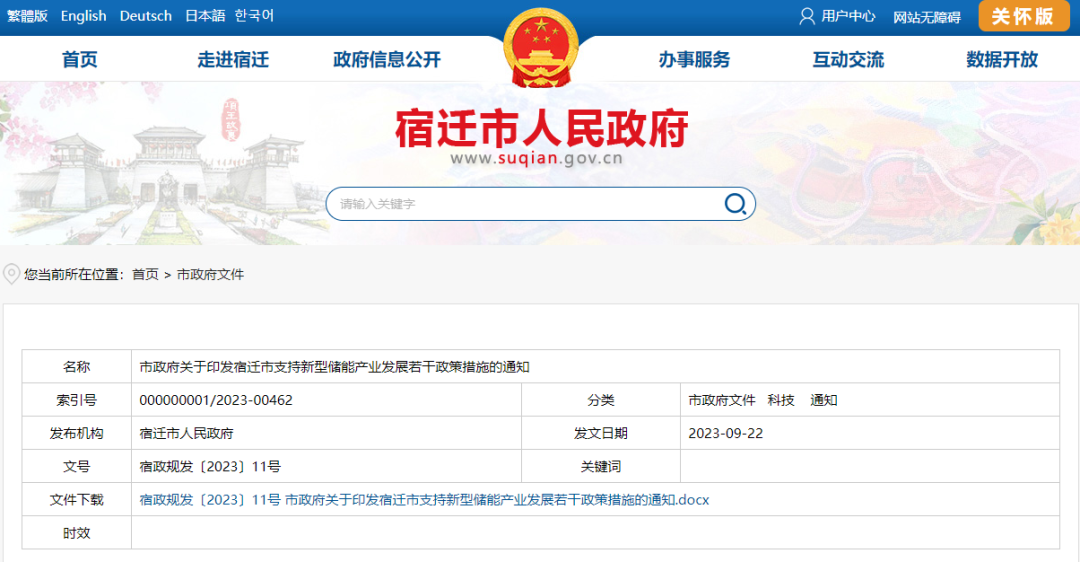Open 办事服务 navigation item
1080x562 pixels.
(x=694, y=60)
